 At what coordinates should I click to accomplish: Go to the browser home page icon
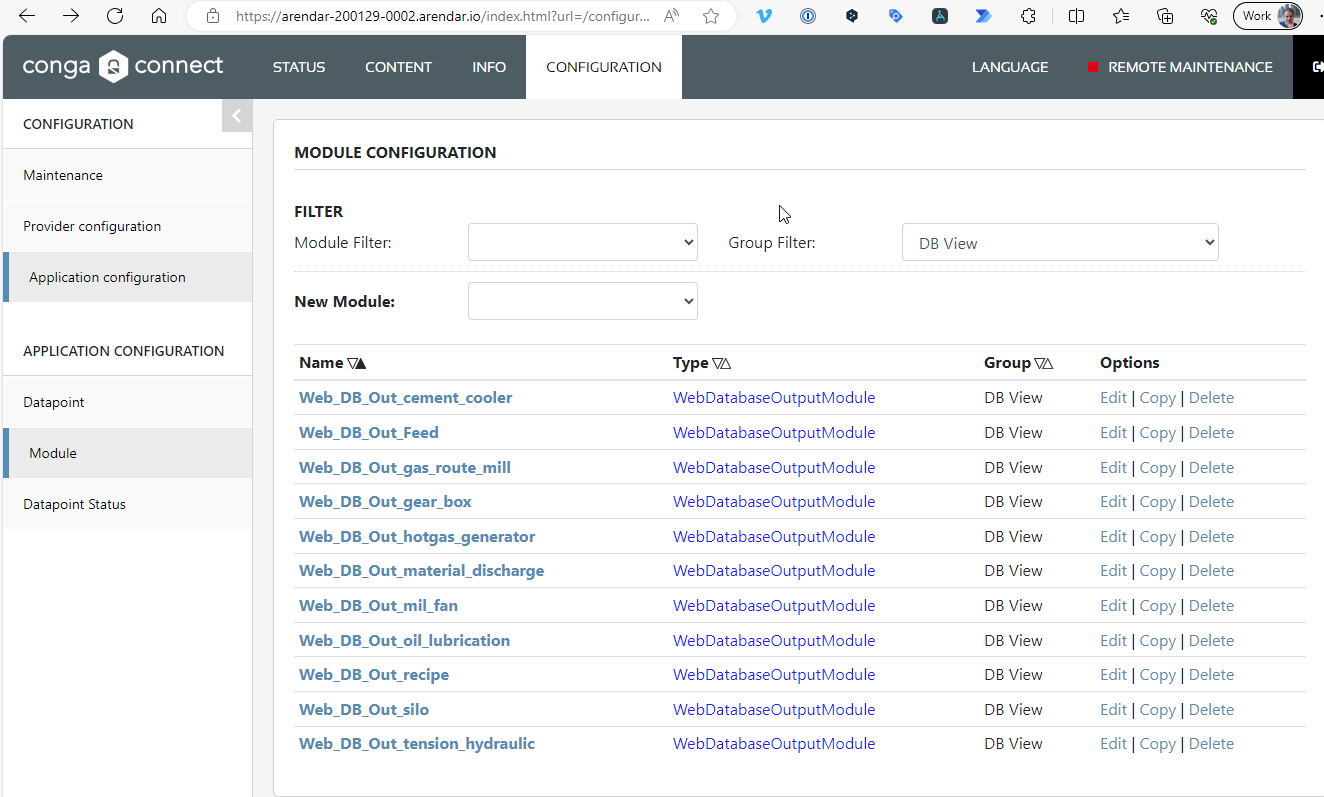click(159, 16)
